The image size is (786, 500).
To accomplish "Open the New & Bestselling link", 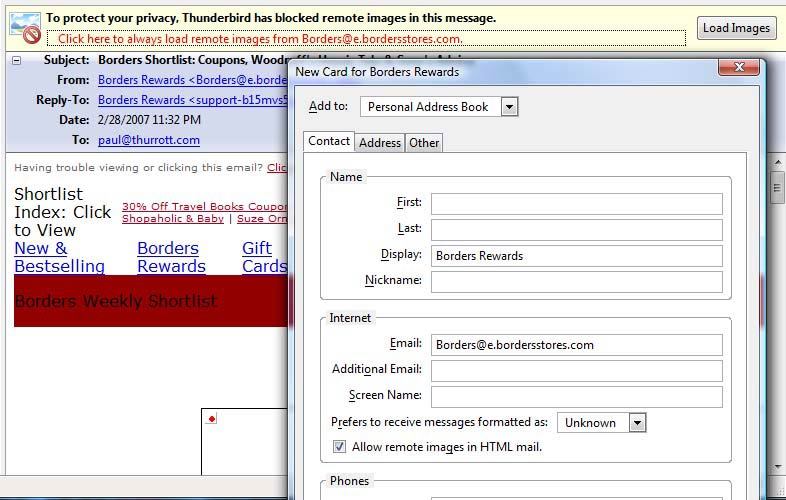I will (59, 257).
